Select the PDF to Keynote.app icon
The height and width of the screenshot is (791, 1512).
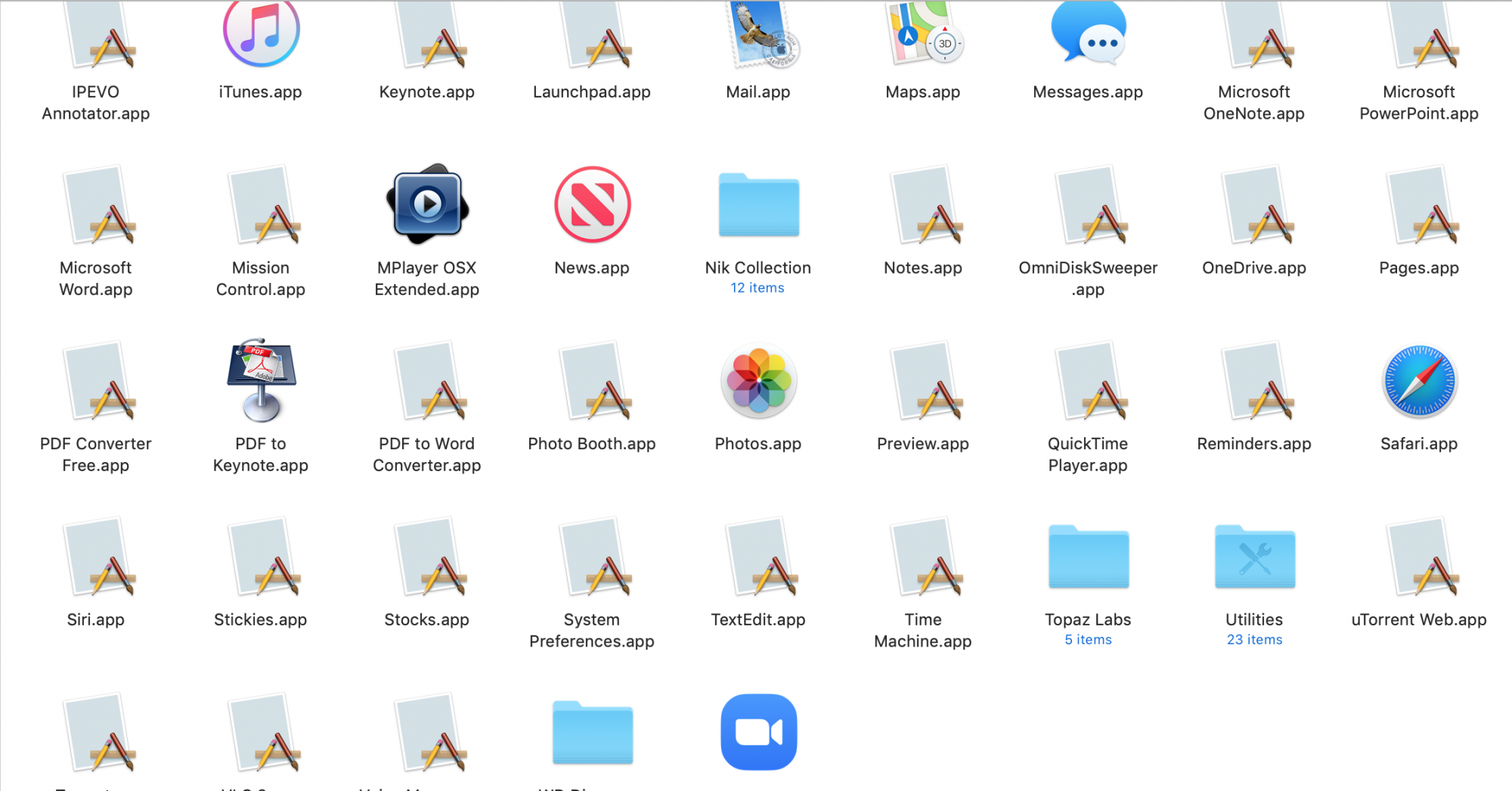(x=262, y=380)
